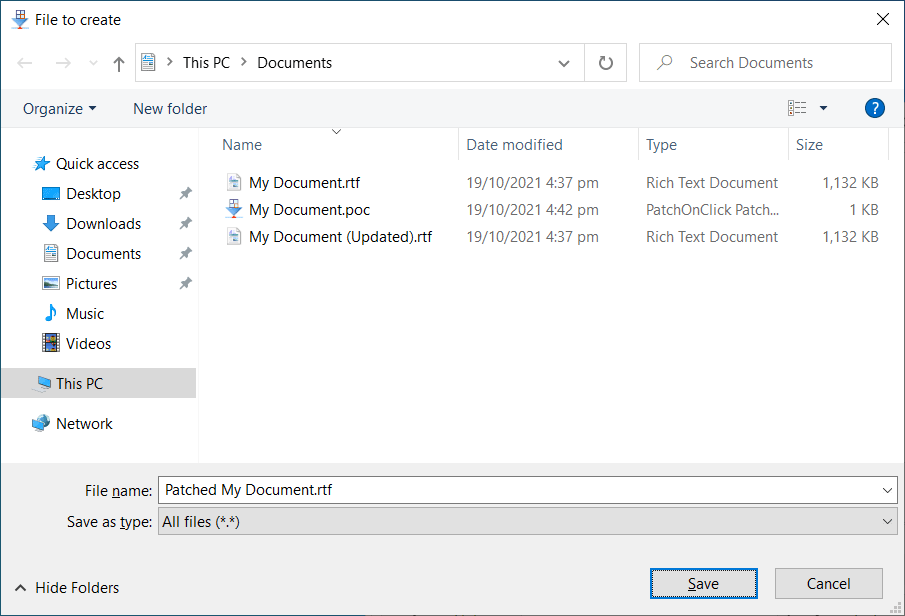
Task: Go up one folder level with the up arrow
Action: pos(118,64)
